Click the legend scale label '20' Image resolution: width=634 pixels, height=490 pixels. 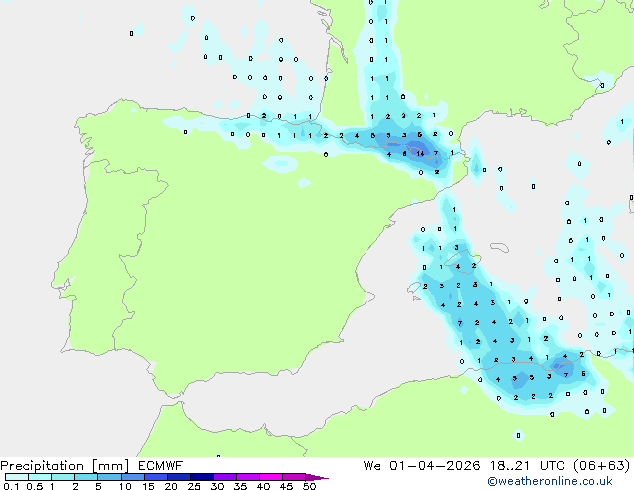tap(171, 486)
